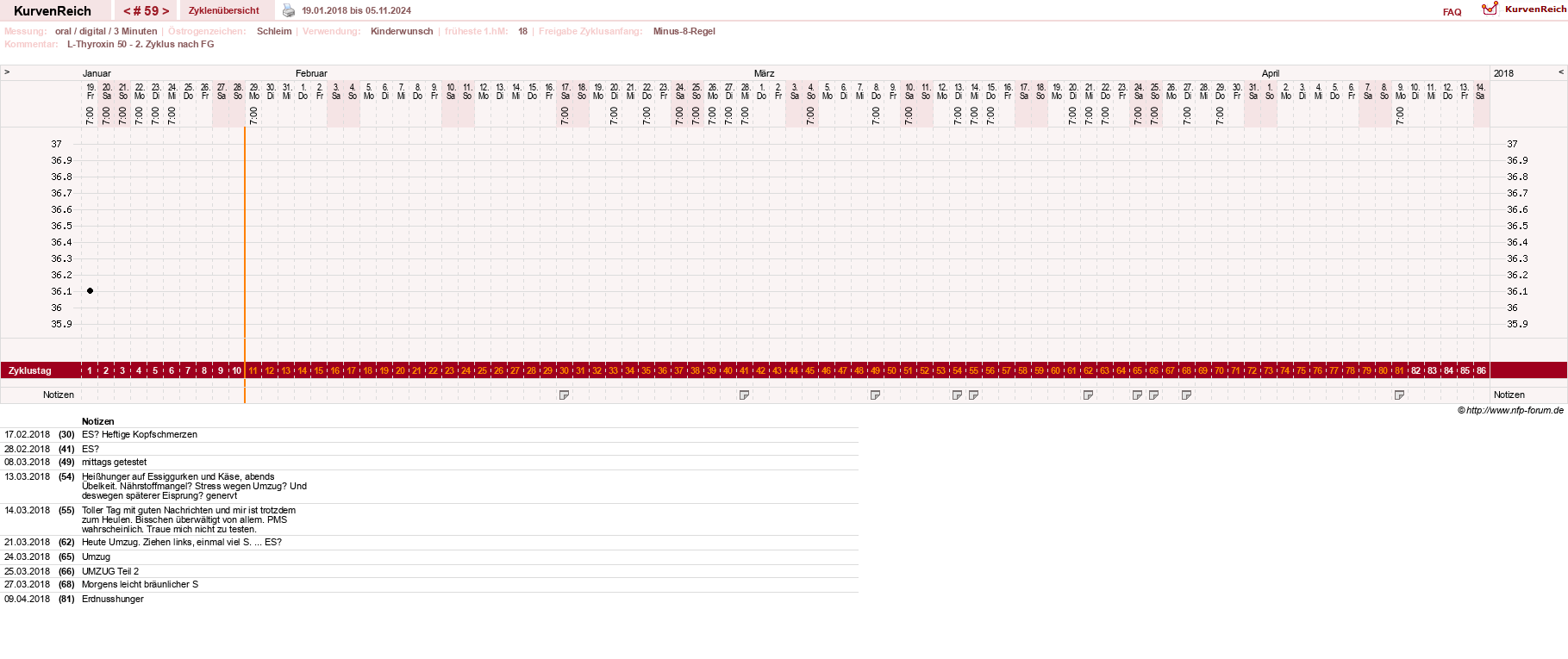
Task: Click the 'Februar' month label
Action: pyautogui.click(x=311, y=73)
